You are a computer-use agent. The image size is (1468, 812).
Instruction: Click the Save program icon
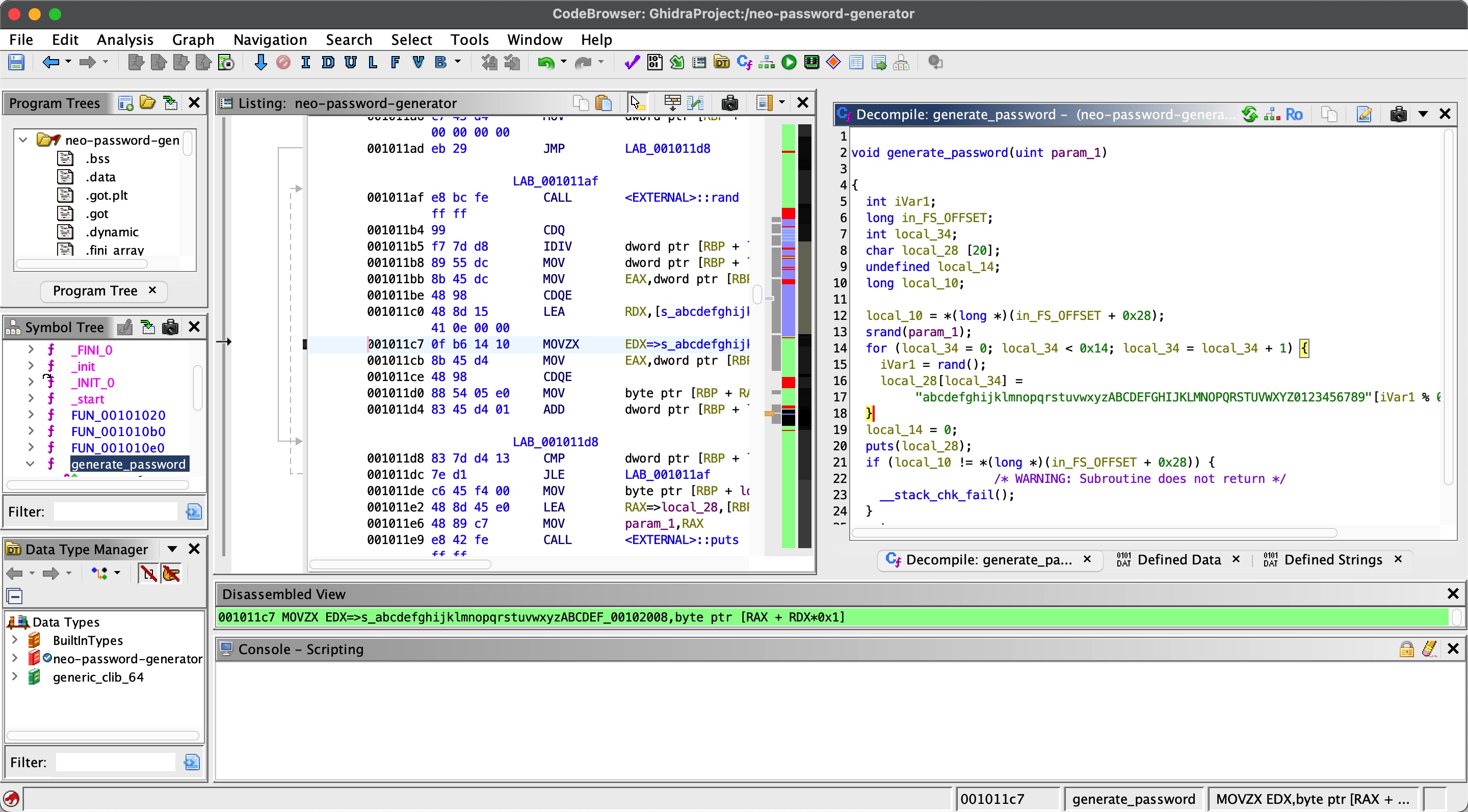pyautogui.click(x=16, y=62)
